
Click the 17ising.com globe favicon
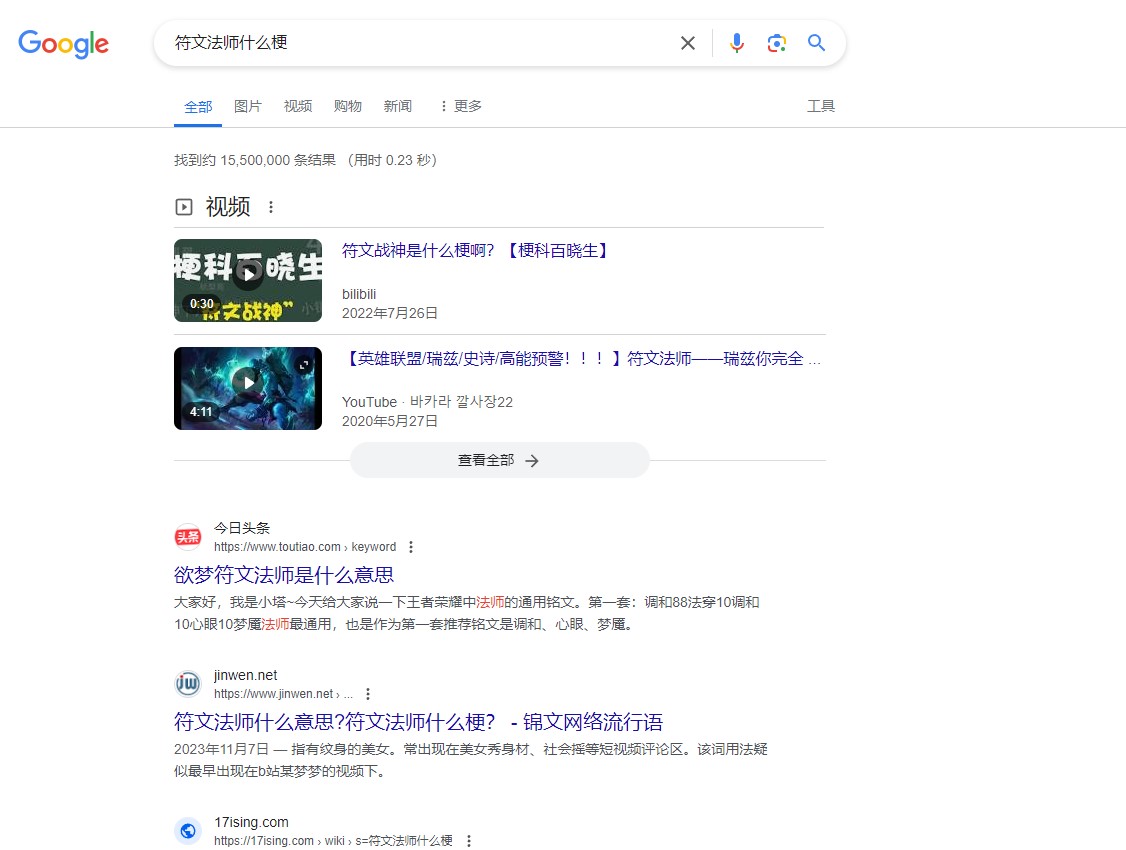click(188, 831)
